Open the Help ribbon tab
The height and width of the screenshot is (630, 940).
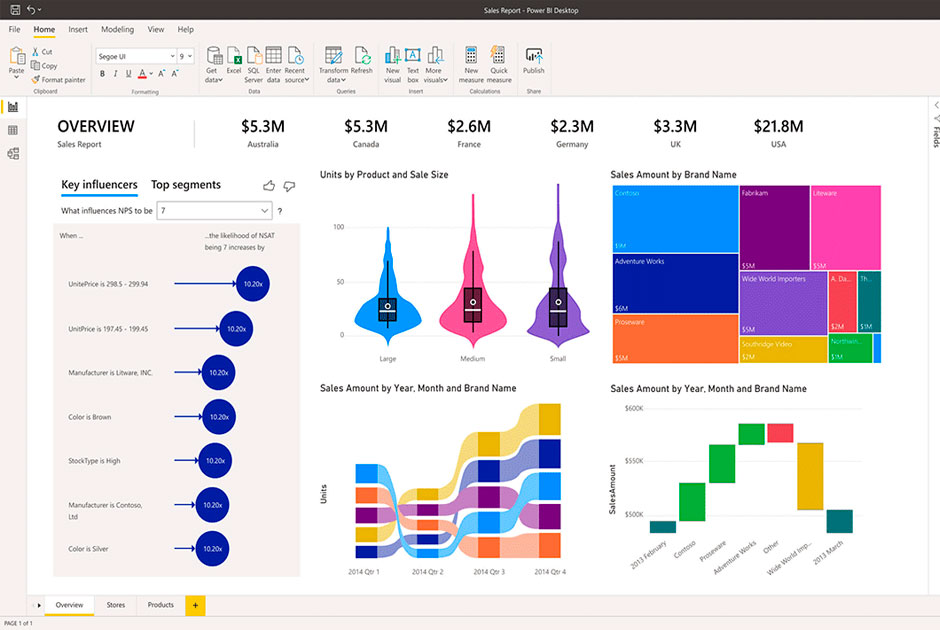point(185,29)
